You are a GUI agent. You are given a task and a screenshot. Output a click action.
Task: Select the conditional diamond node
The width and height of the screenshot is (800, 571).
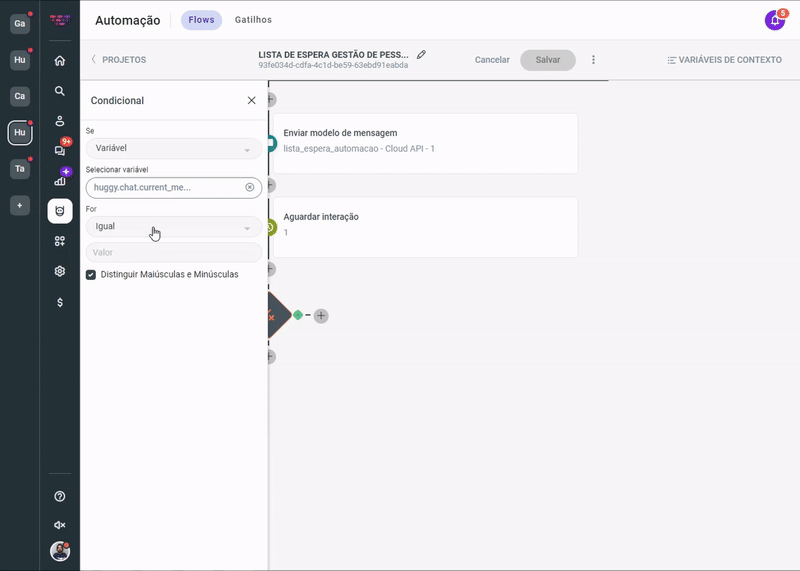coord(278,315)
